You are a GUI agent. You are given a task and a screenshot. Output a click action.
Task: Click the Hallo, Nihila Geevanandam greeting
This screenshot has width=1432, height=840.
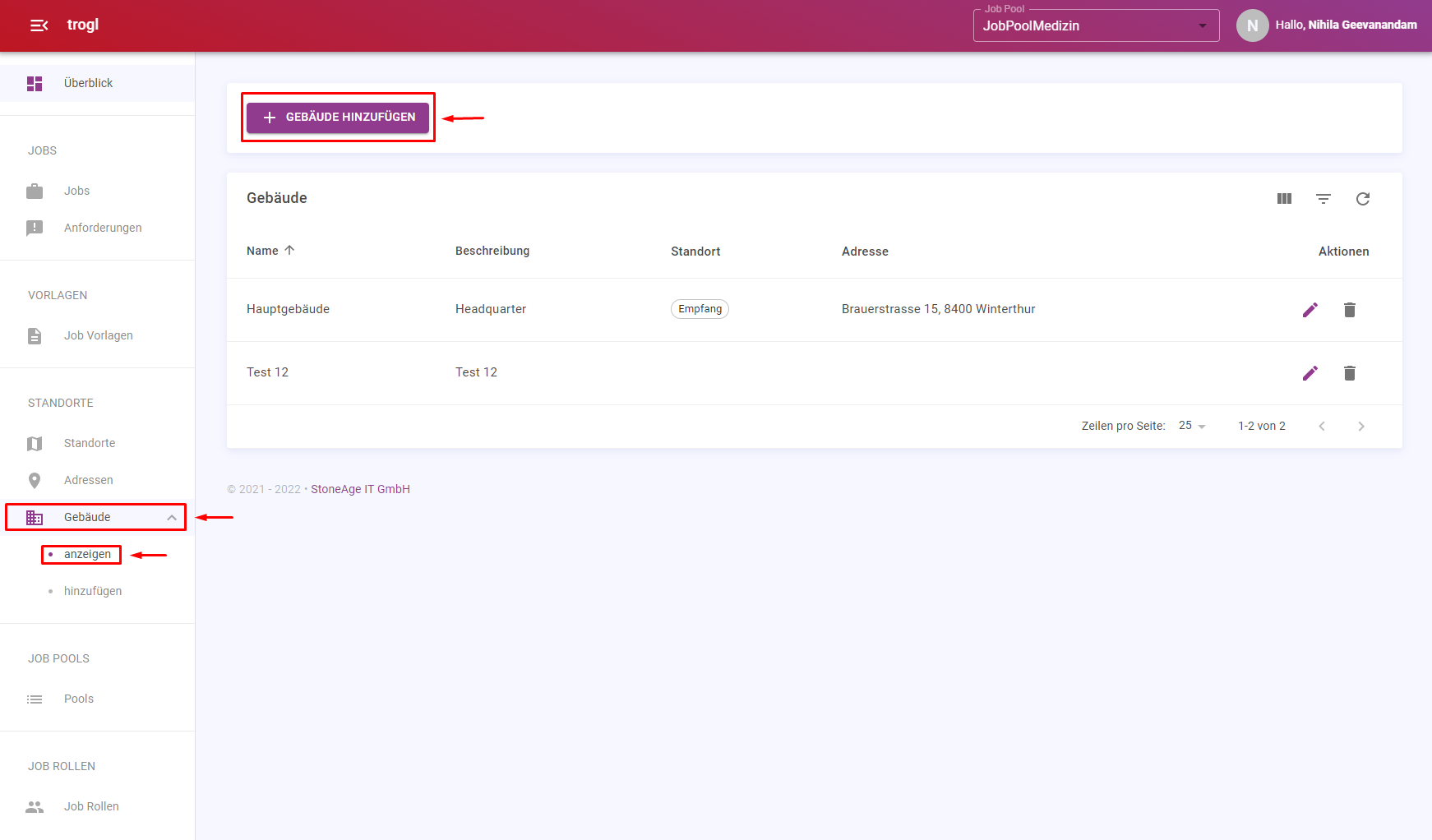point(1346,25)
